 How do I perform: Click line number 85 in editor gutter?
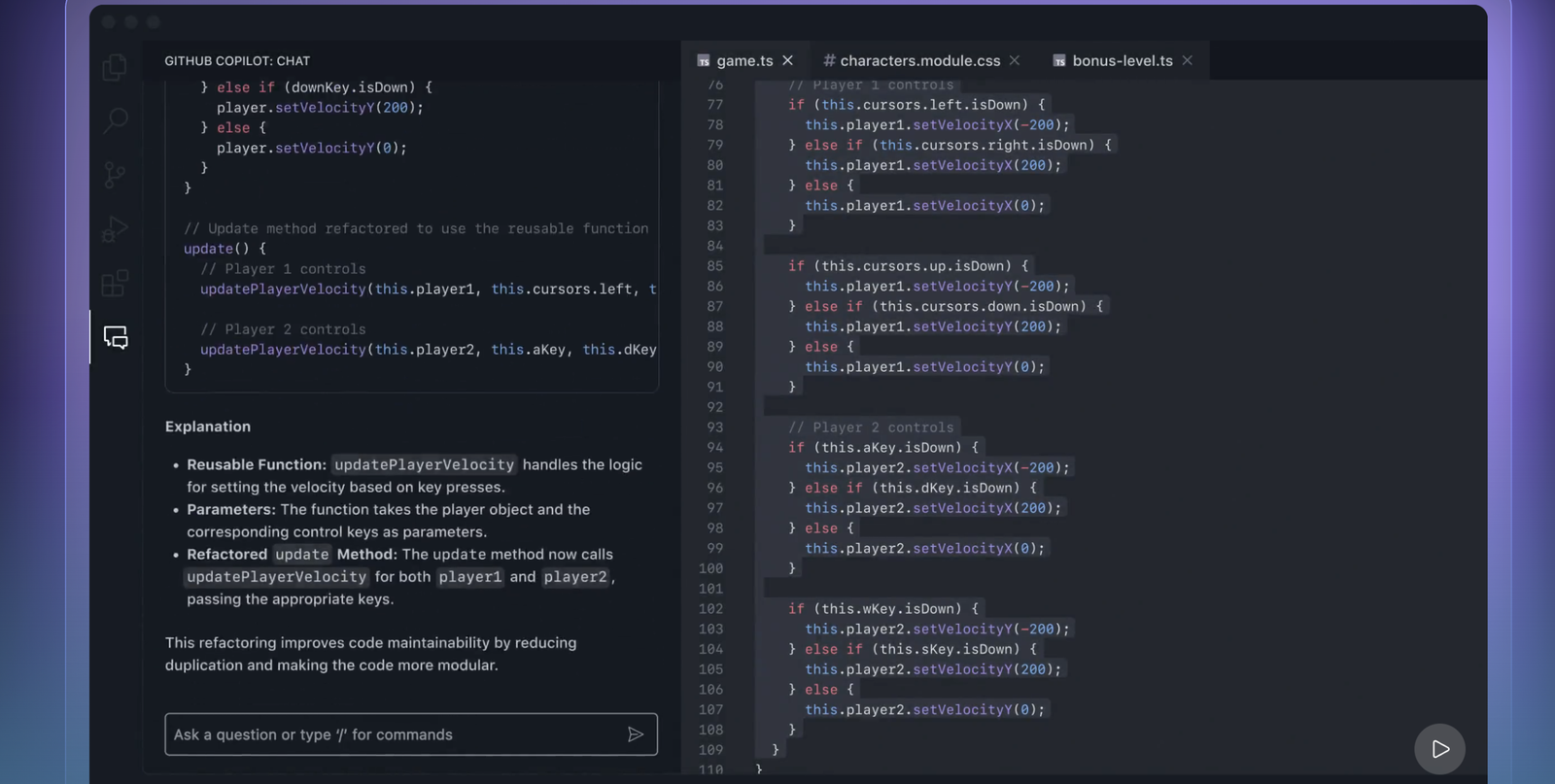[714, 266]
